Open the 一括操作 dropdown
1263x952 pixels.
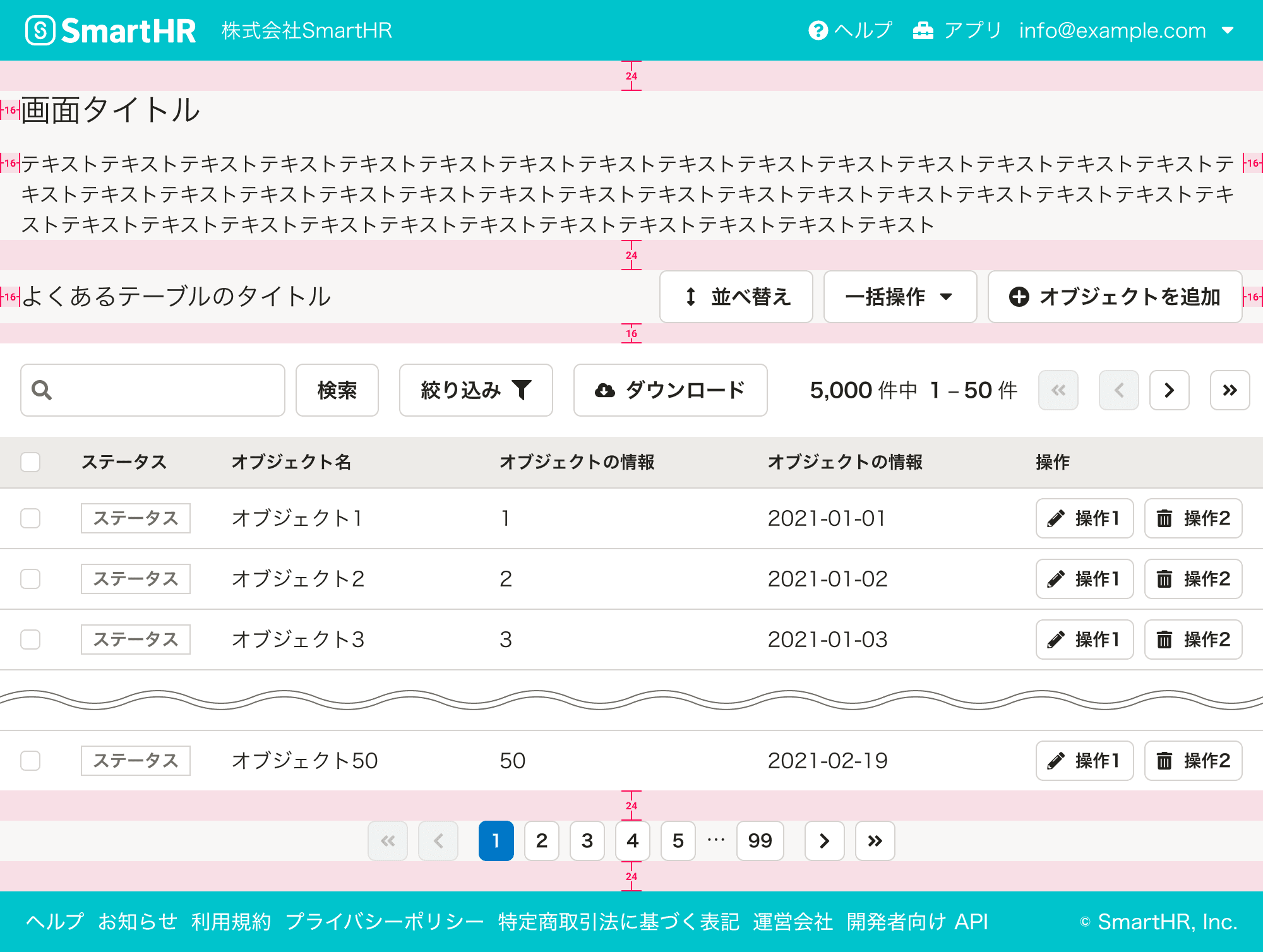pyautogui.click(x=899, y=297)
